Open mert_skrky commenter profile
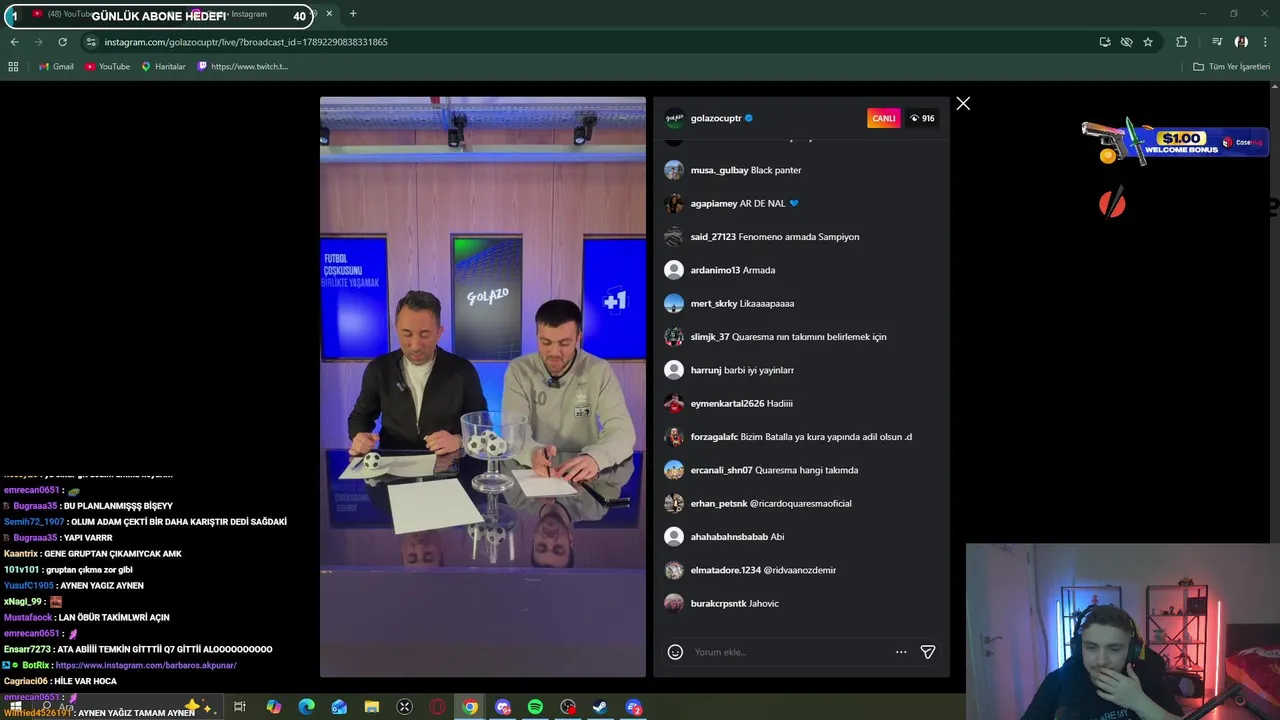1280x720 pixels. (714, 303)
